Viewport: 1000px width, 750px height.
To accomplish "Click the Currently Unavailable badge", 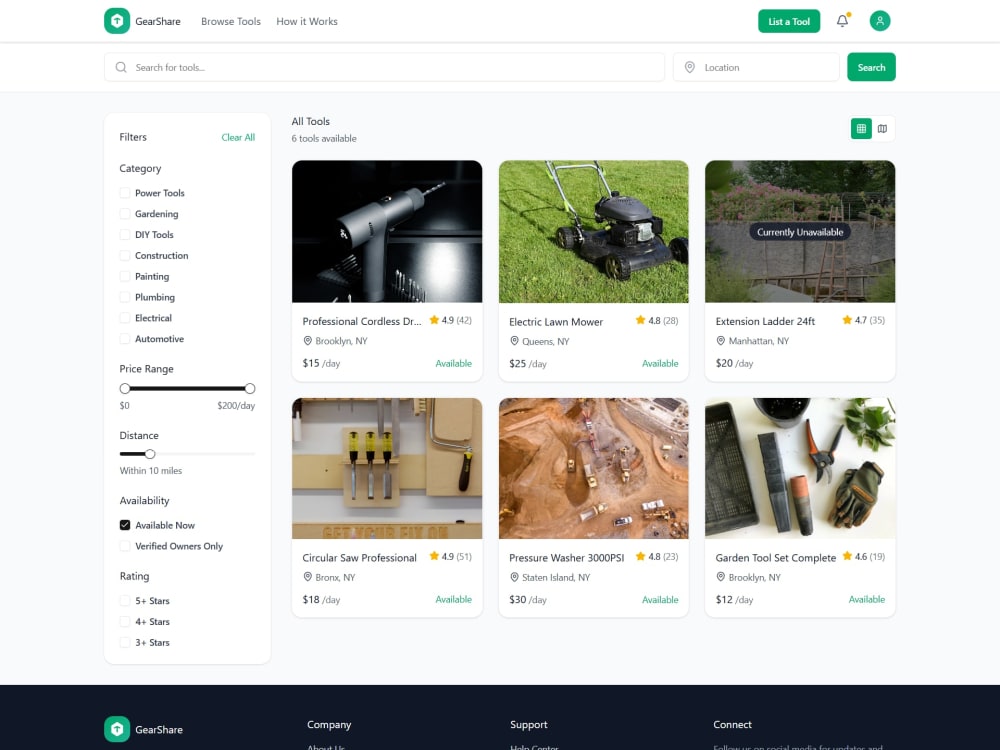I will pyautogui.click(x=800, y=232).
